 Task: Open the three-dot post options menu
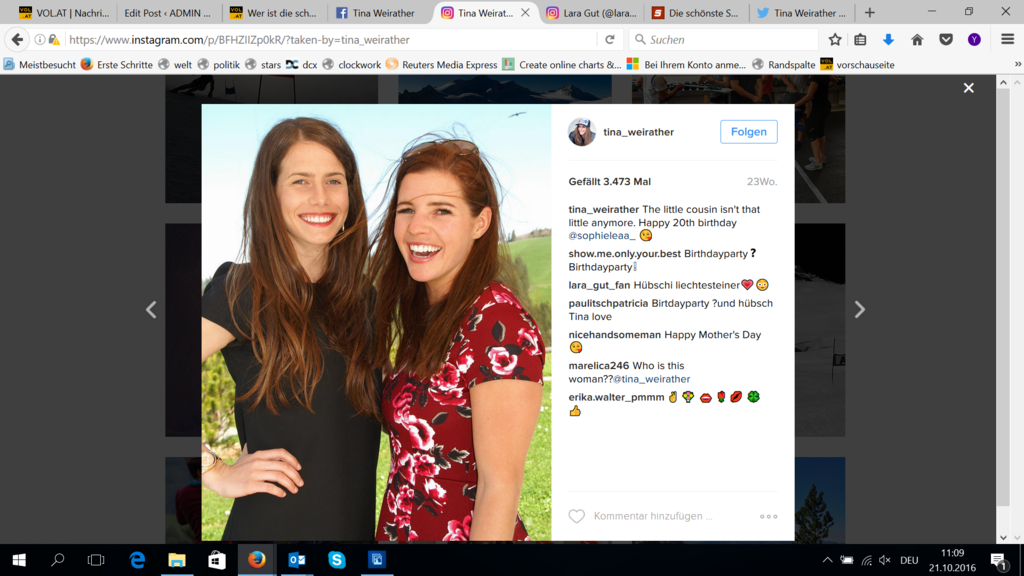pyautogui.click(x=768, y=516)
